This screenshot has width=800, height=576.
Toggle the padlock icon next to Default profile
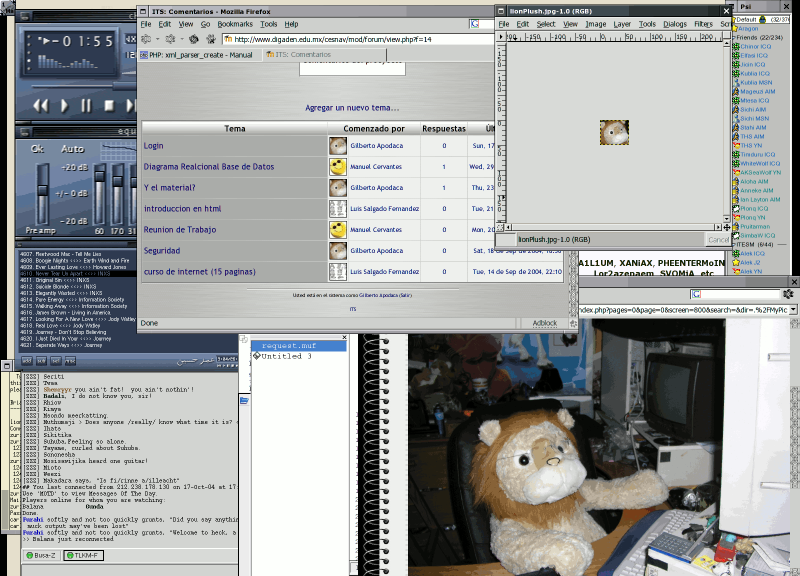[x=762, y=20]
